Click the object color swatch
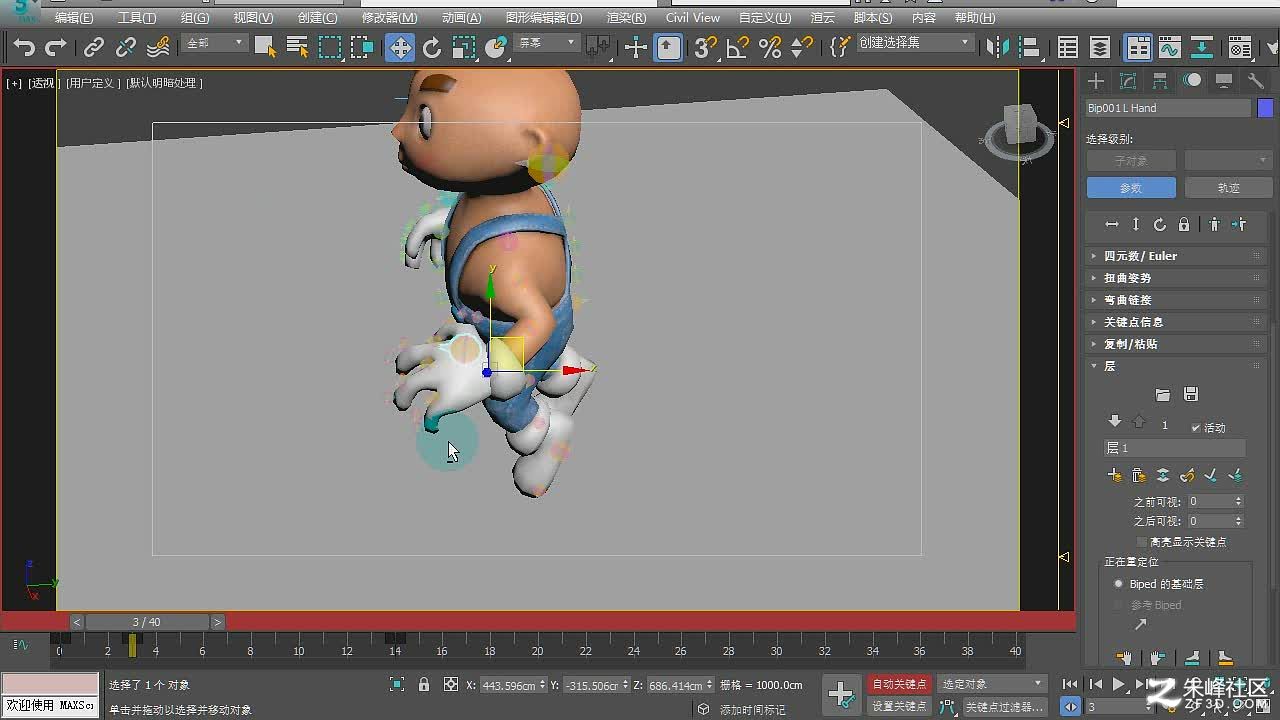The image size is (1280, 720). (x=1265, y=108)
